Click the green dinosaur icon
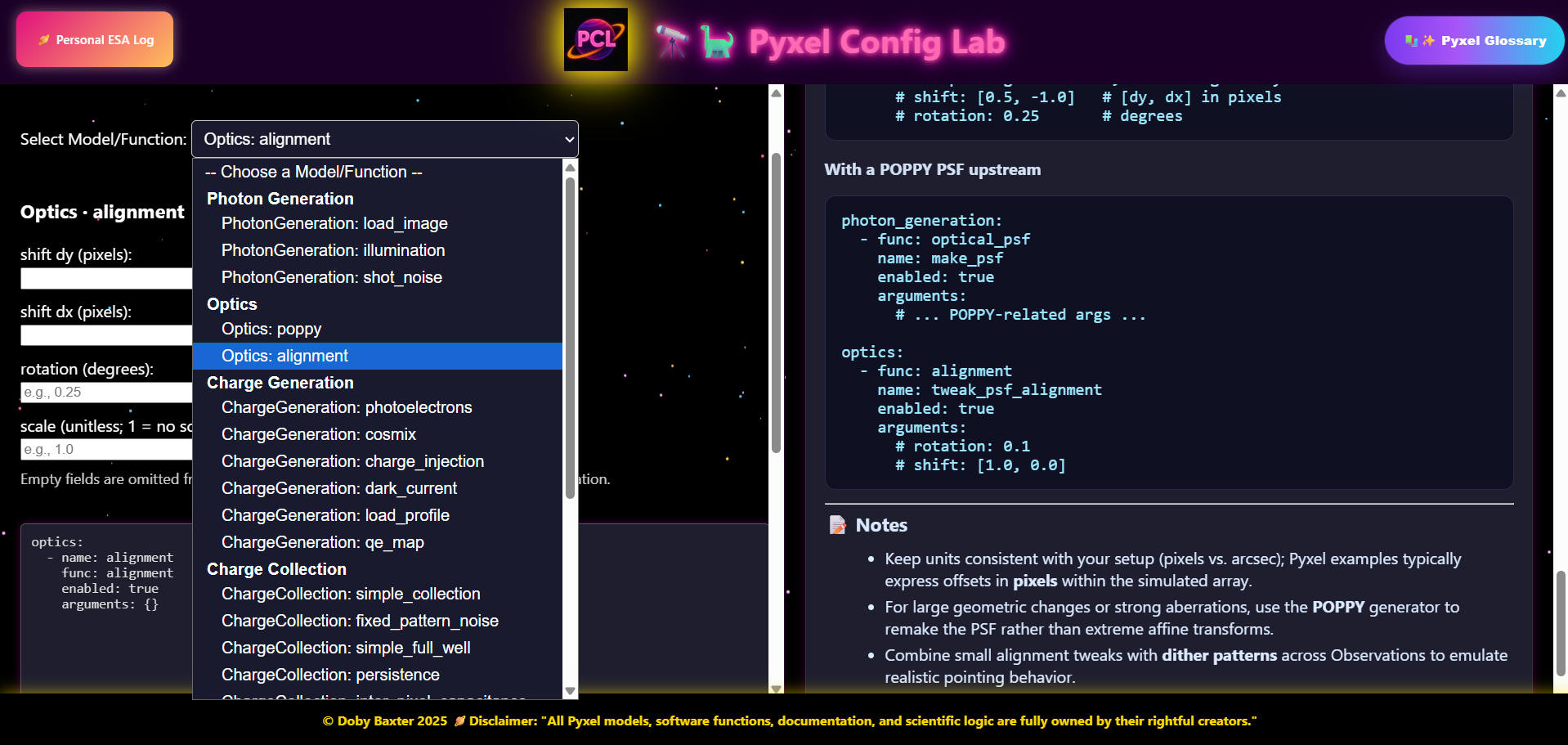The width and height of the screenshot is (1568, 745). point(716,42)
